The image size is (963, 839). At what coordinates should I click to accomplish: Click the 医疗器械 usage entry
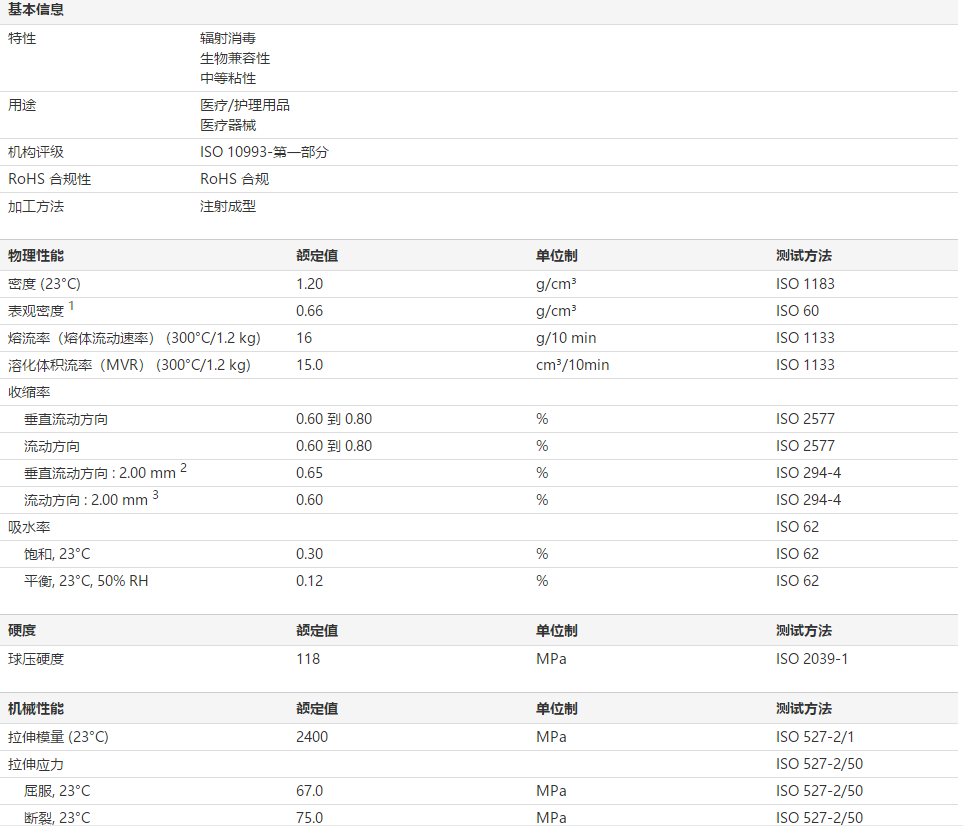[x=228, y=125]
